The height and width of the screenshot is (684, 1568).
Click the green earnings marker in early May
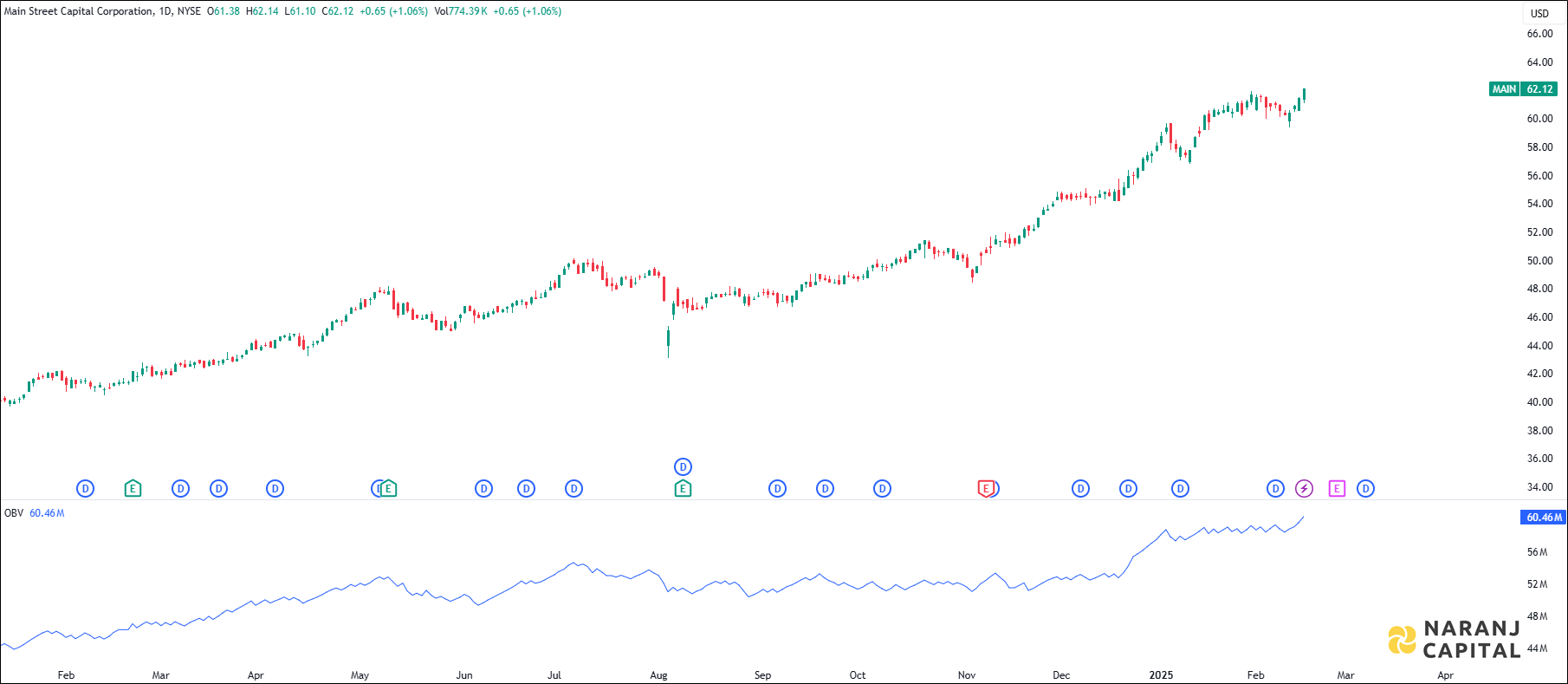click(x=389, y=489)
